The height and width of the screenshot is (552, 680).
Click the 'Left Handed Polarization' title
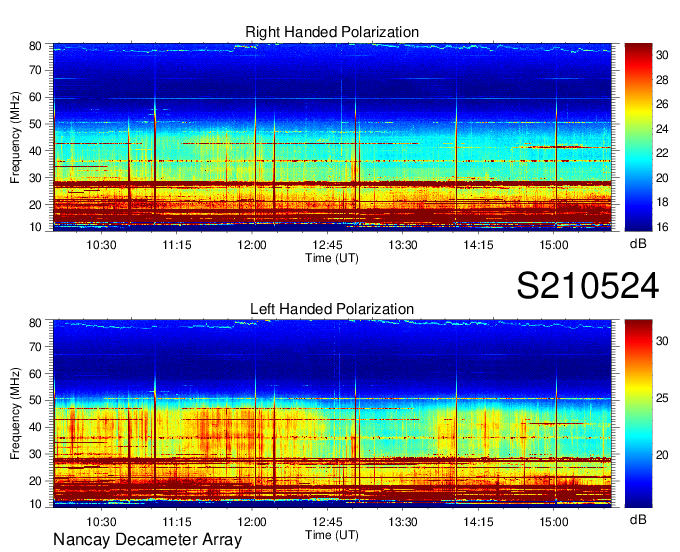(x=332, y=309)
